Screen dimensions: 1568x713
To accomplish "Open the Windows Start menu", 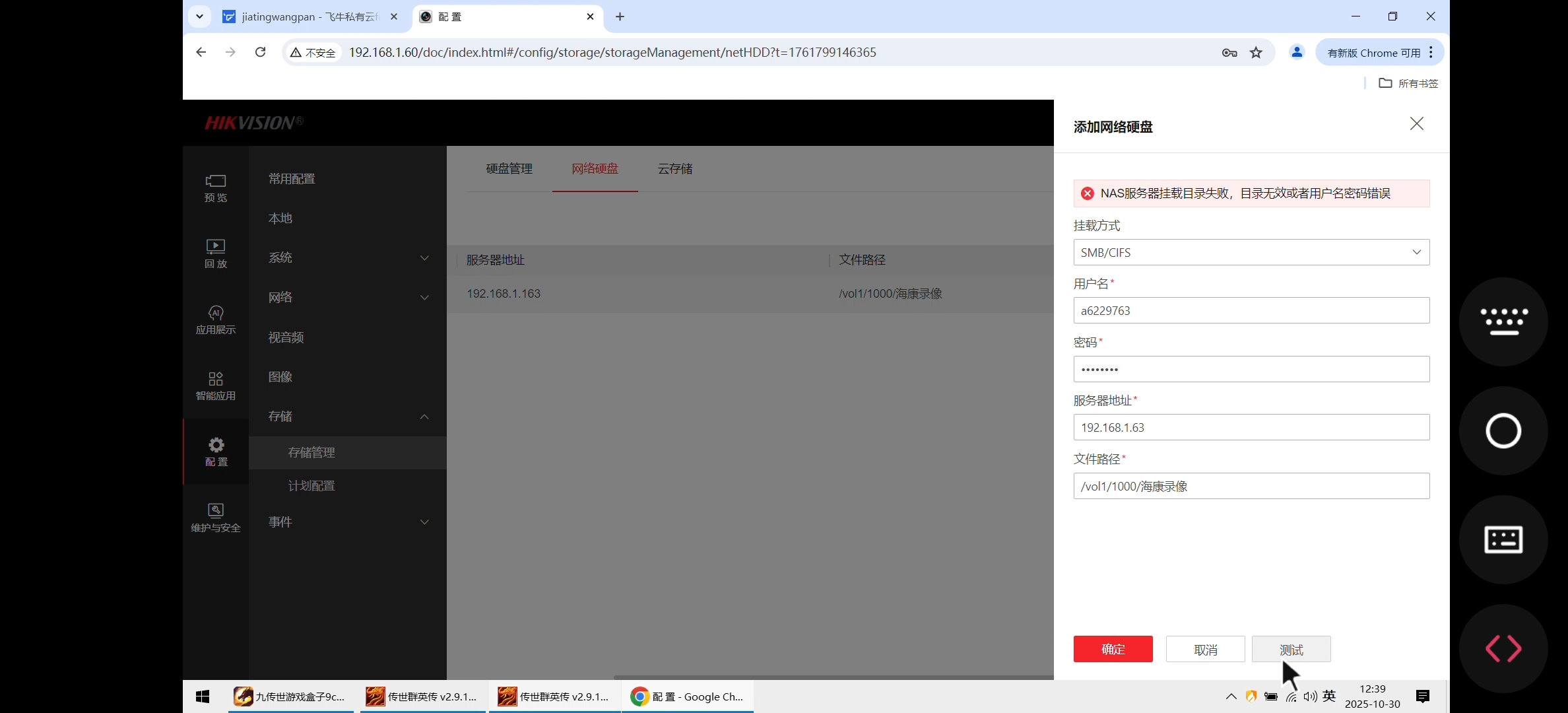I will 202,696.
